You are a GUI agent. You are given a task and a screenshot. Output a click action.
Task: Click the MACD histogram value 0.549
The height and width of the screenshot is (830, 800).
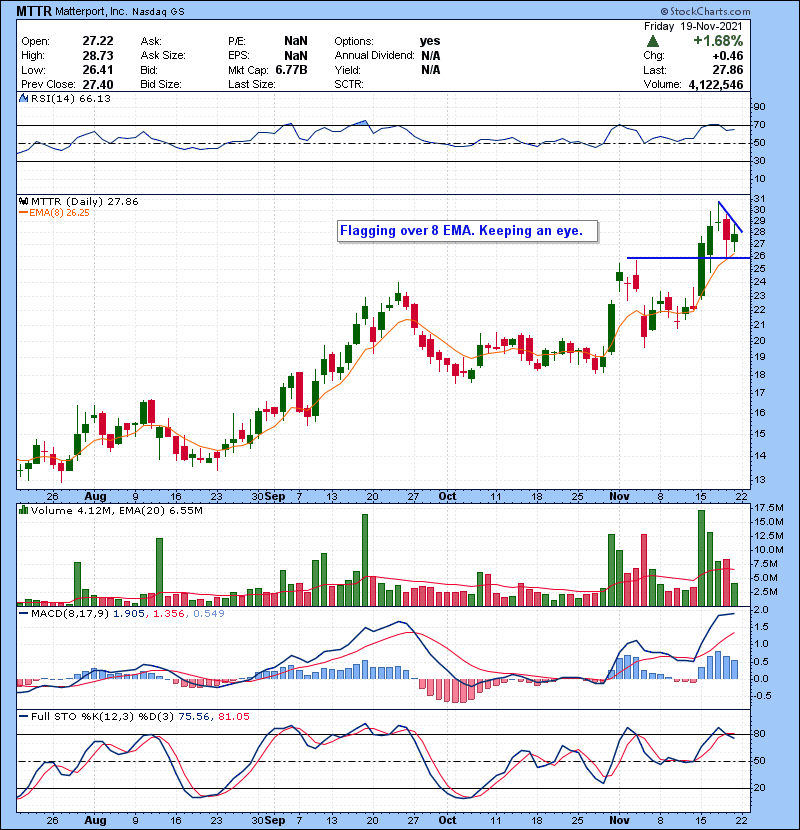[209, 614]
